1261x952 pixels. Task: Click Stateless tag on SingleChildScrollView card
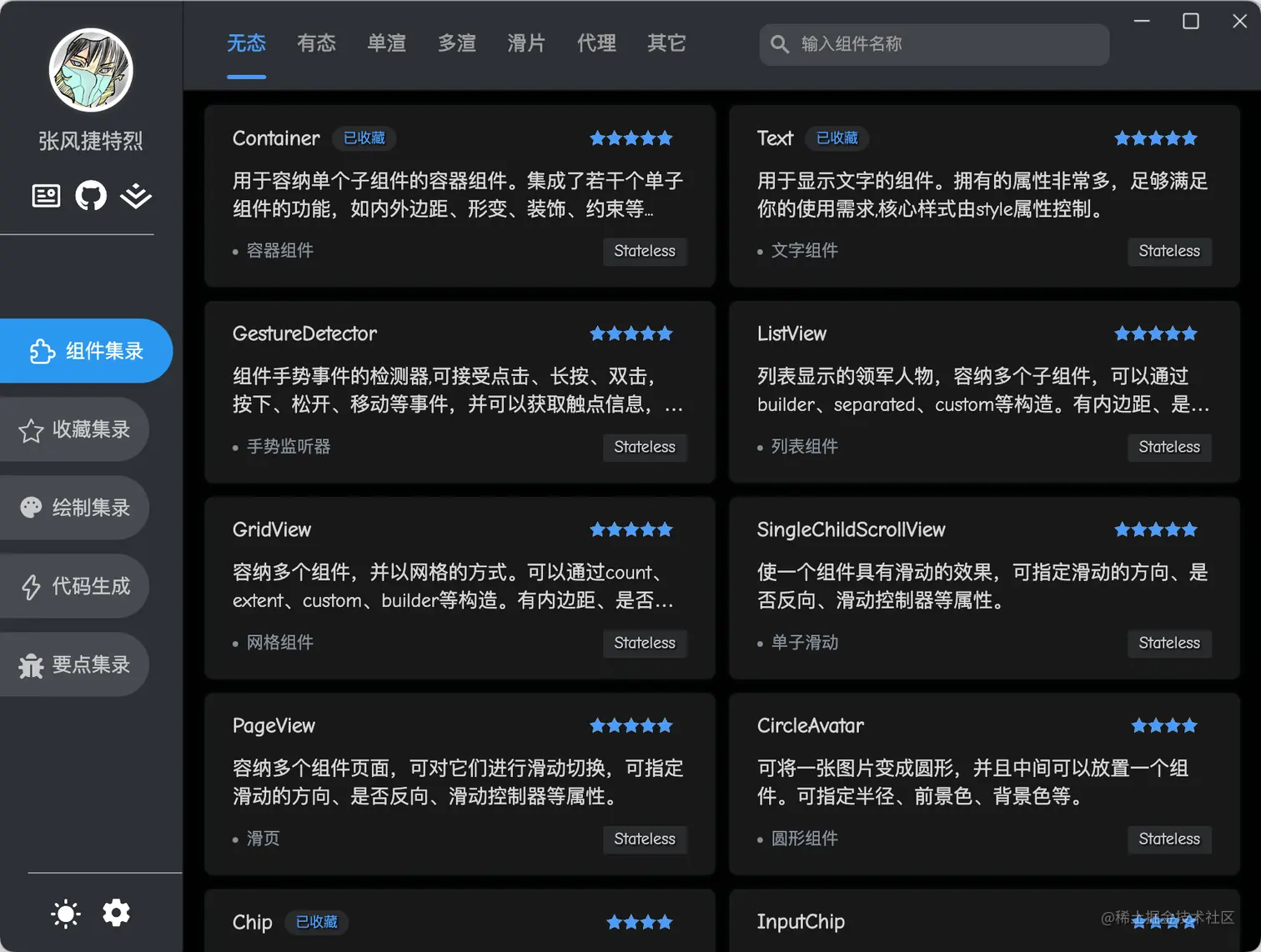(1169, 643)
